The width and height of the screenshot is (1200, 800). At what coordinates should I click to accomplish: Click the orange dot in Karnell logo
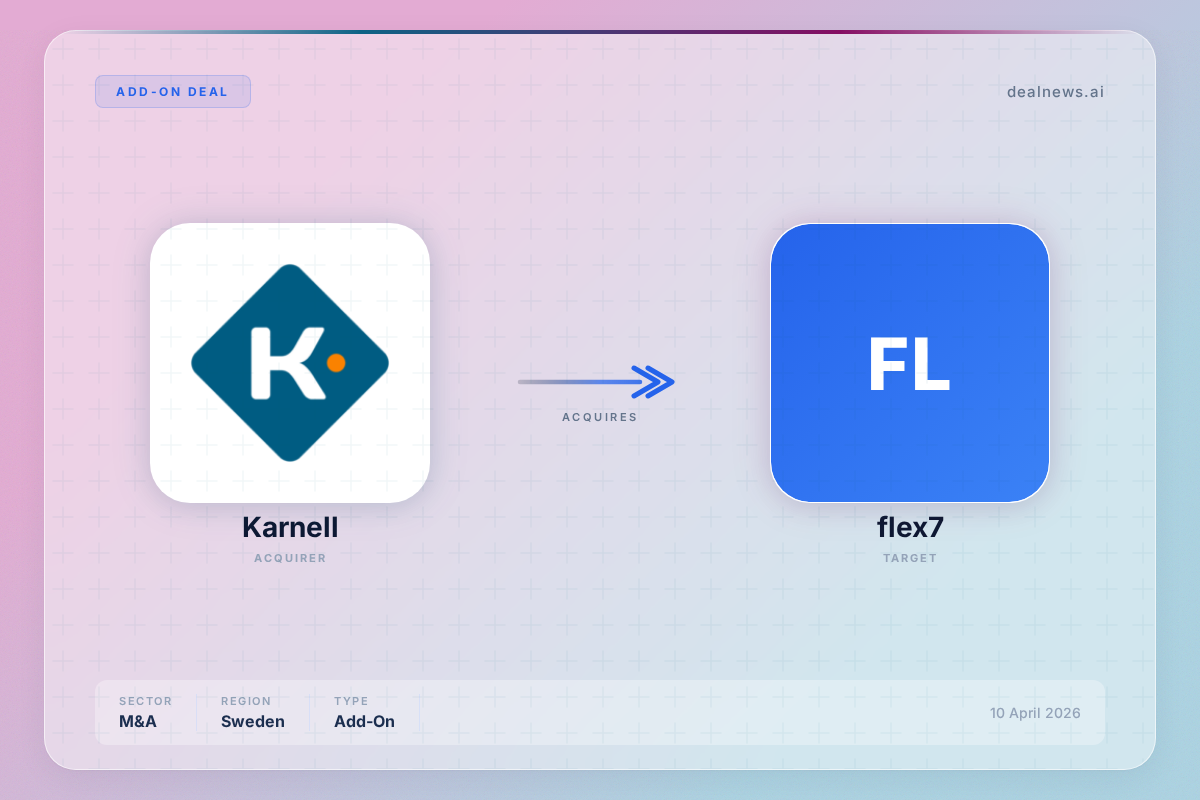click(x=336, y=363)
